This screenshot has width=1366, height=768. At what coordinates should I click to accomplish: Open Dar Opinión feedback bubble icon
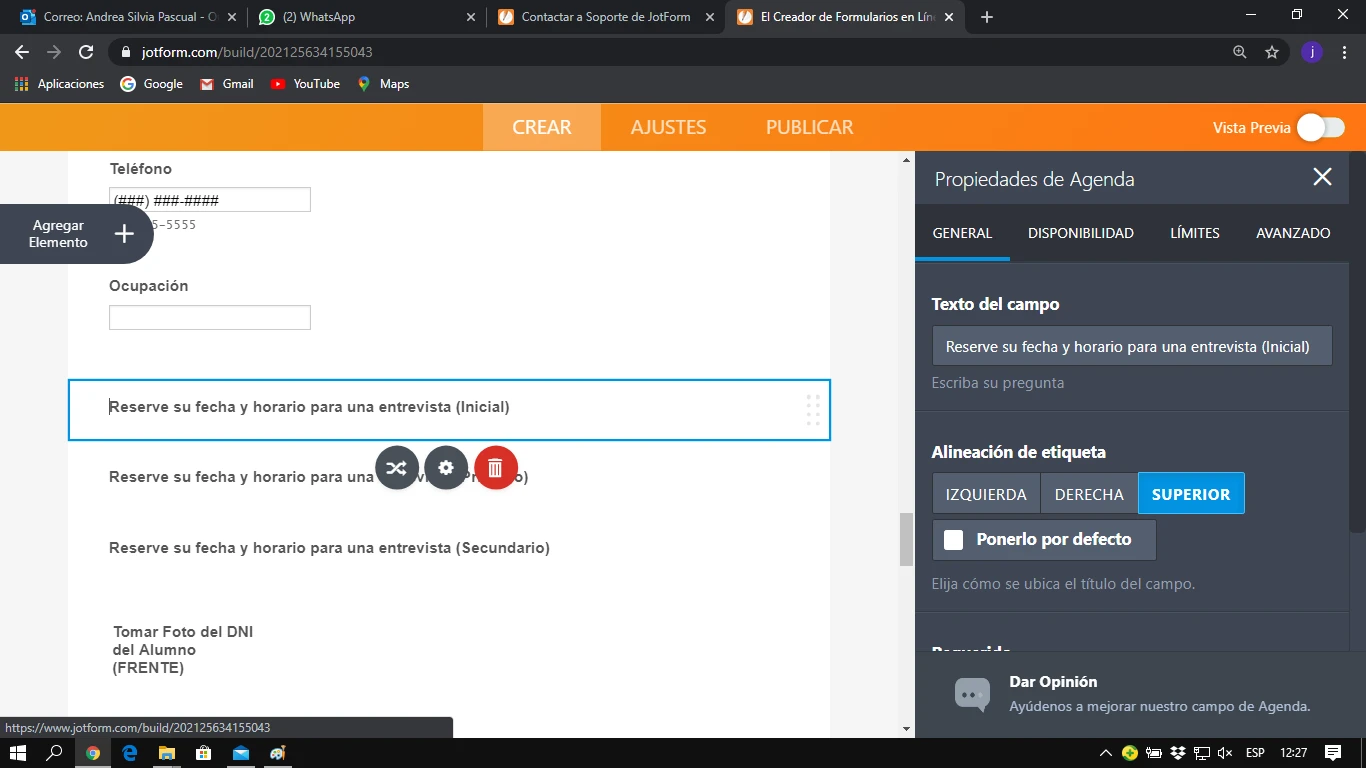tap(971, 693)
